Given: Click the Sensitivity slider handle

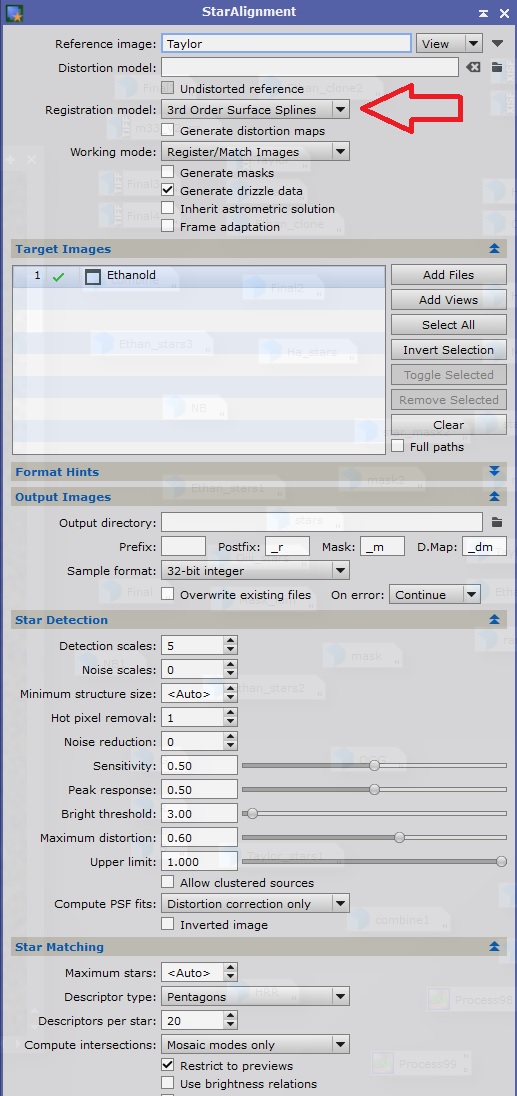Looking at the screenshot, I should click(x=374, y=765).
